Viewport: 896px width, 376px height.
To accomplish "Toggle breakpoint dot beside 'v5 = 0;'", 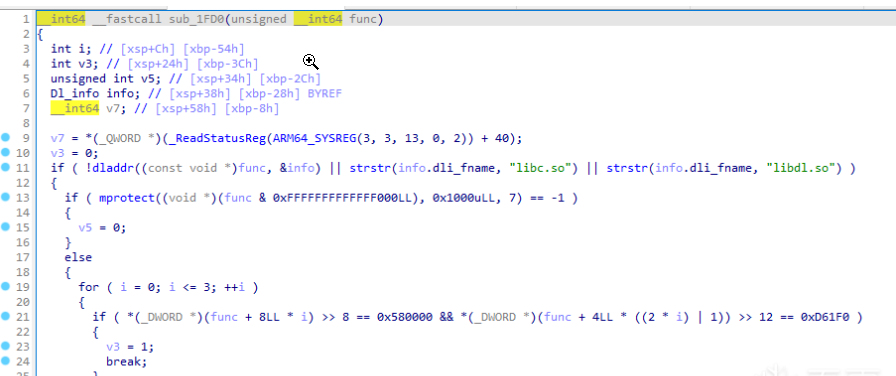I will (6, 227).
